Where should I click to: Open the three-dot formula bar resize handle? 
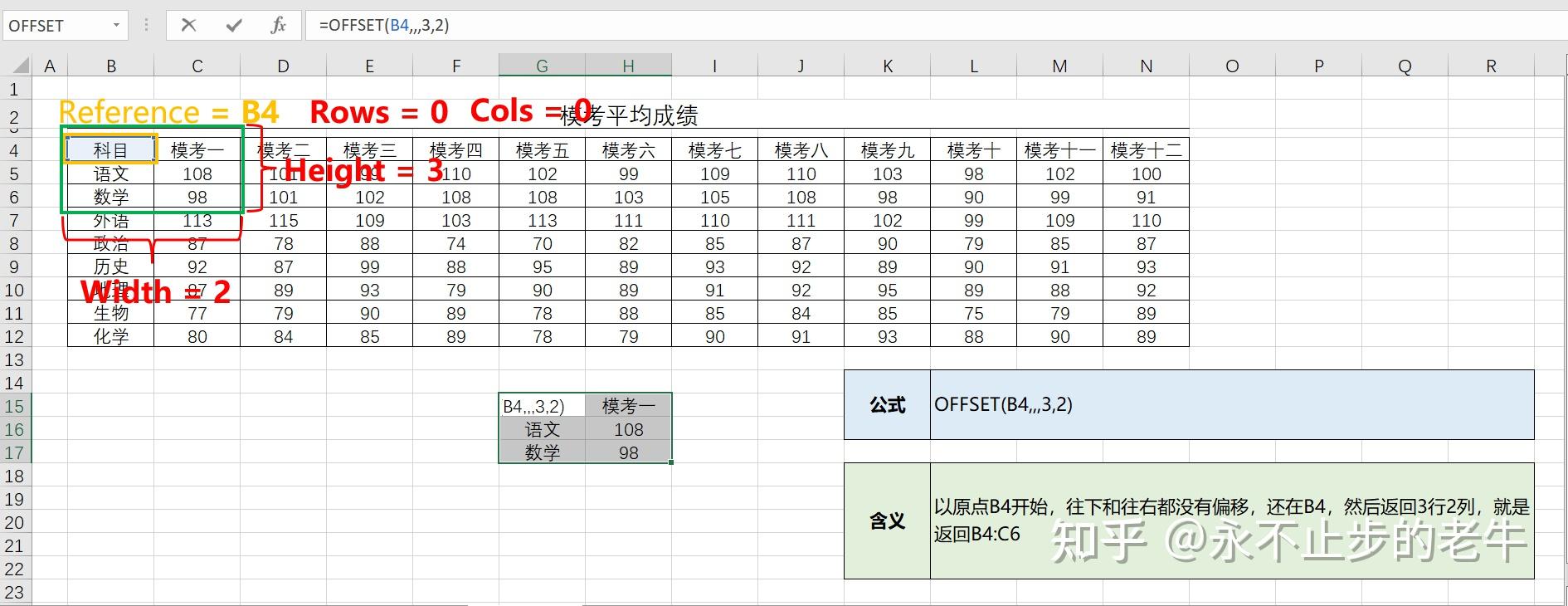147,25
